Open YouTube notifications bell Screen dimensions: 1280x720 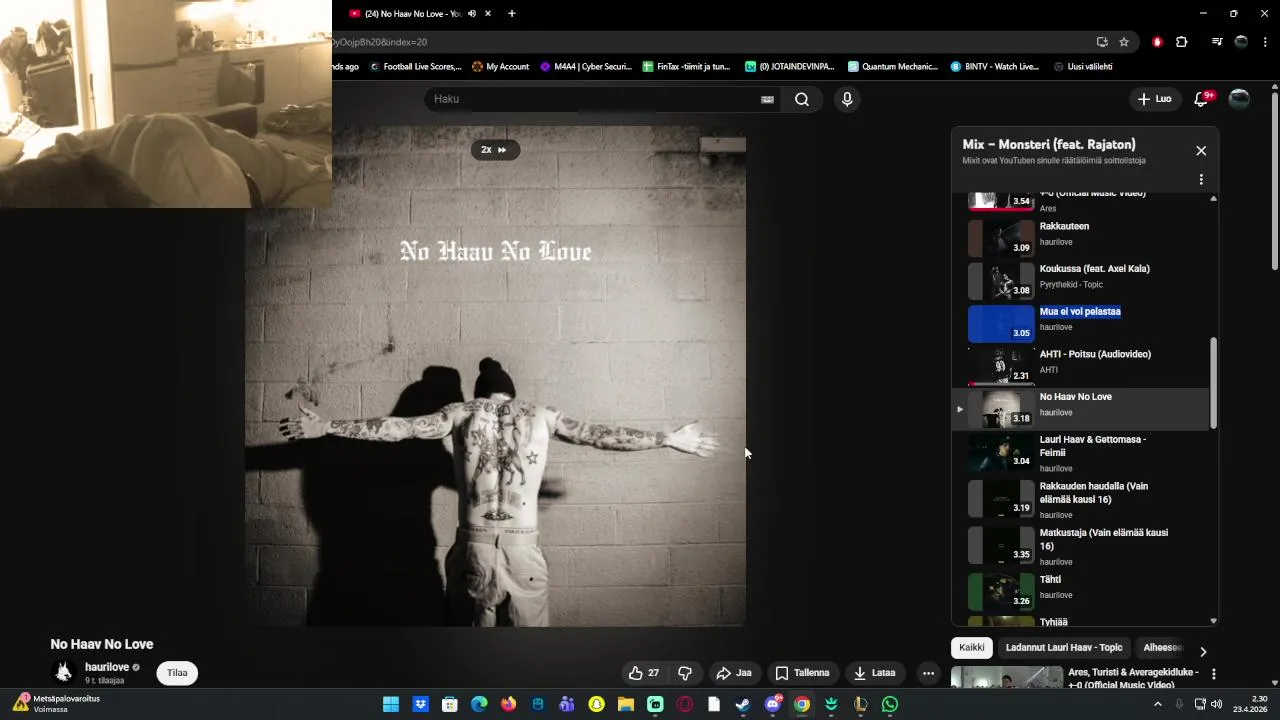click(x=1202, y=99)
